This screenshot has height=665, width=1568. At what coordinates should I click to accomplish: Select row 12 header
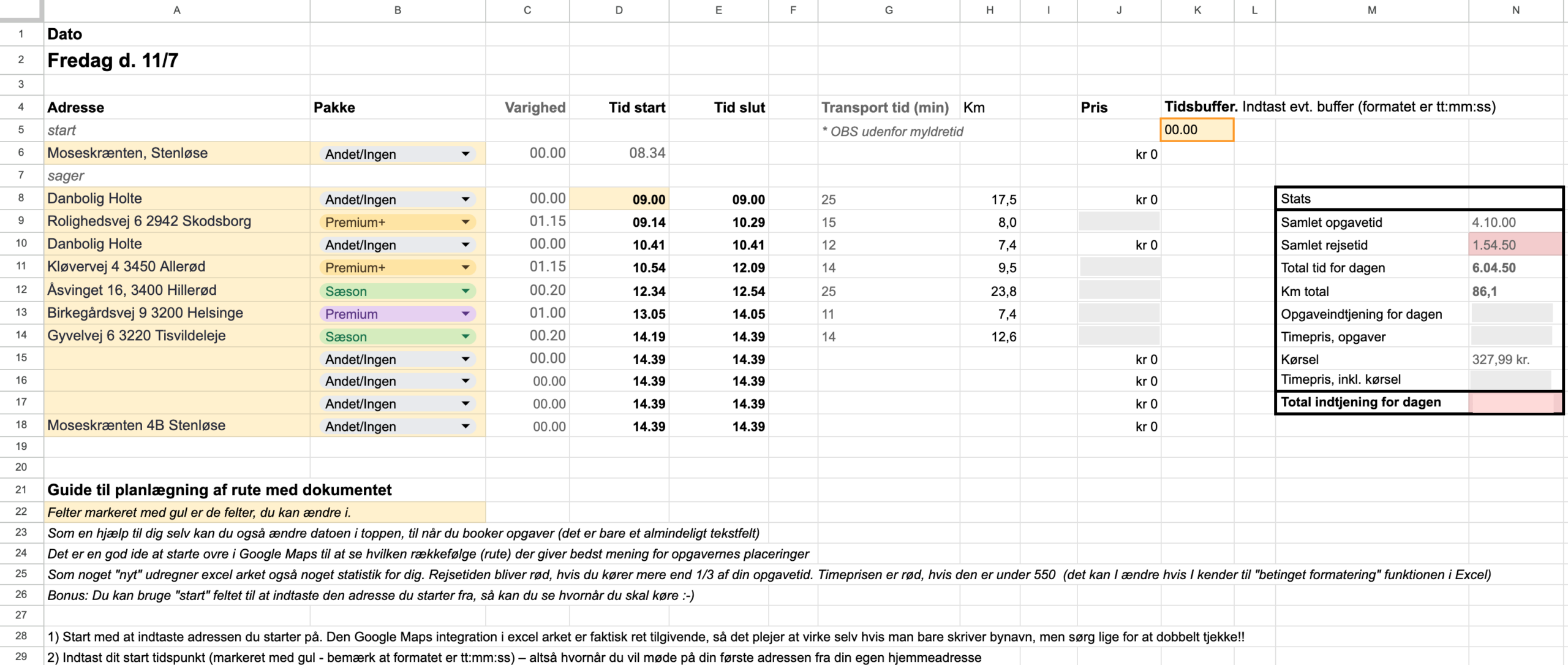coord(21,290)
